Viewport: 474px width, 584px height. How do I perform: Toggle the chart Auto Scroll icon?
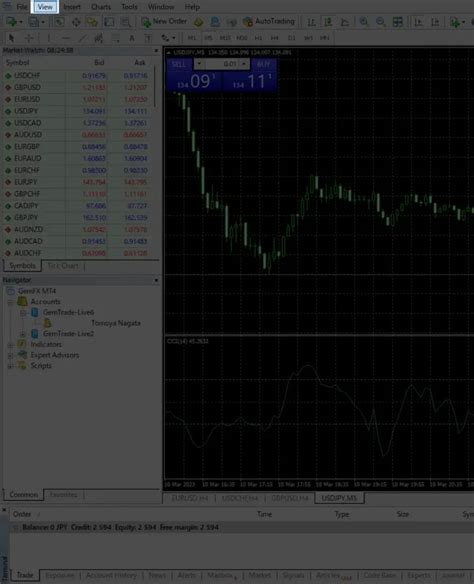(x=419, y=22)
